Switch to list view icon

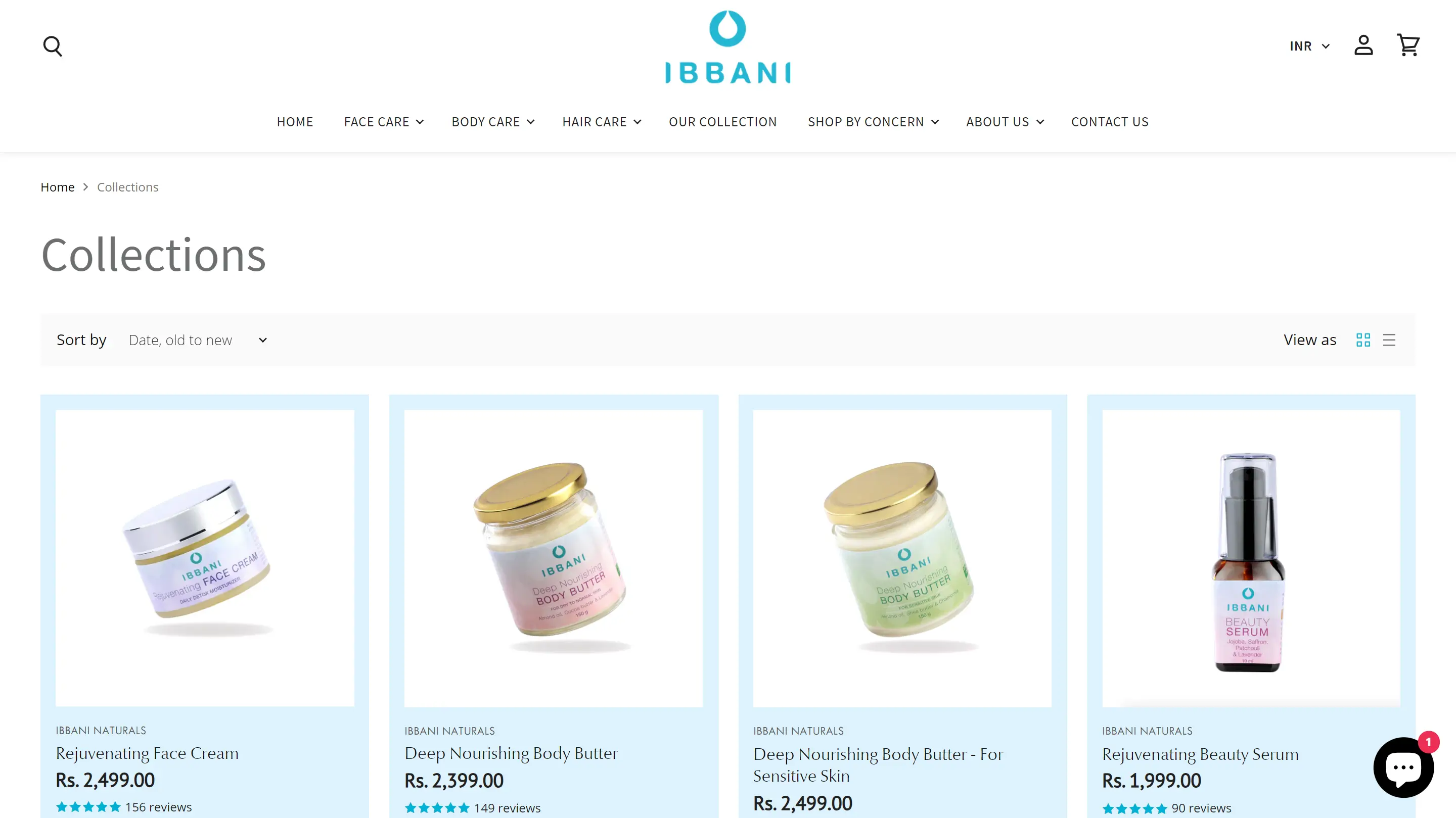(1389, 340)
